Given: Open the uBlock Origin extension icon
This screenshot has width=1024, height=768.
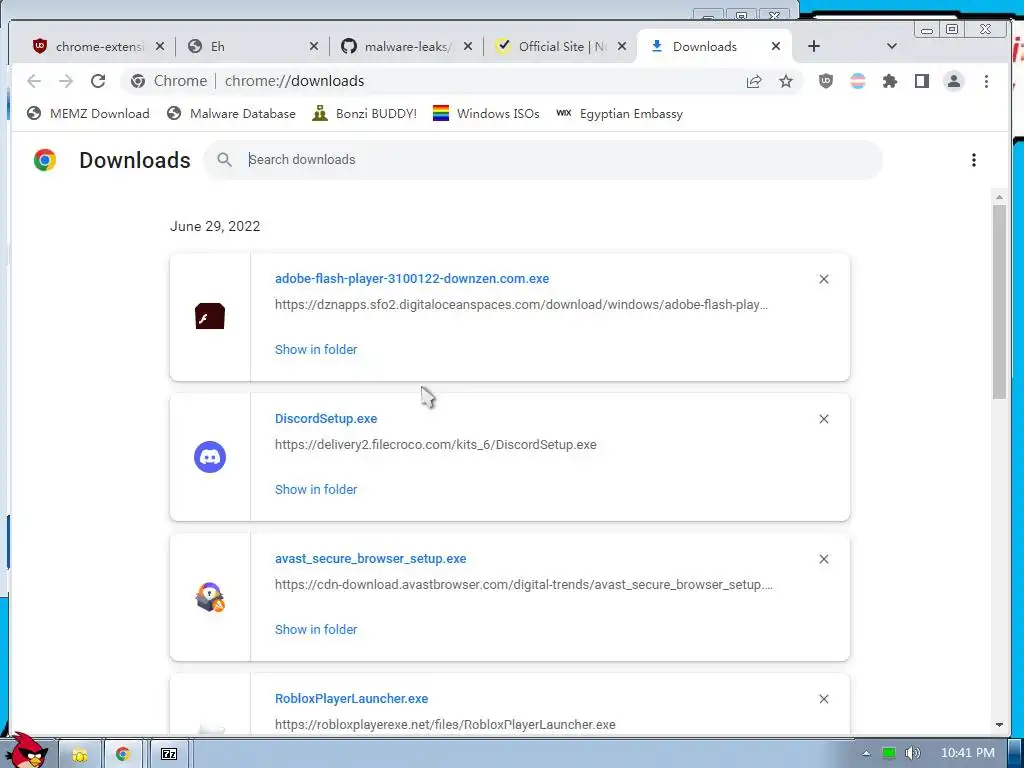Looking at the screenshot, I should (825, 81).
